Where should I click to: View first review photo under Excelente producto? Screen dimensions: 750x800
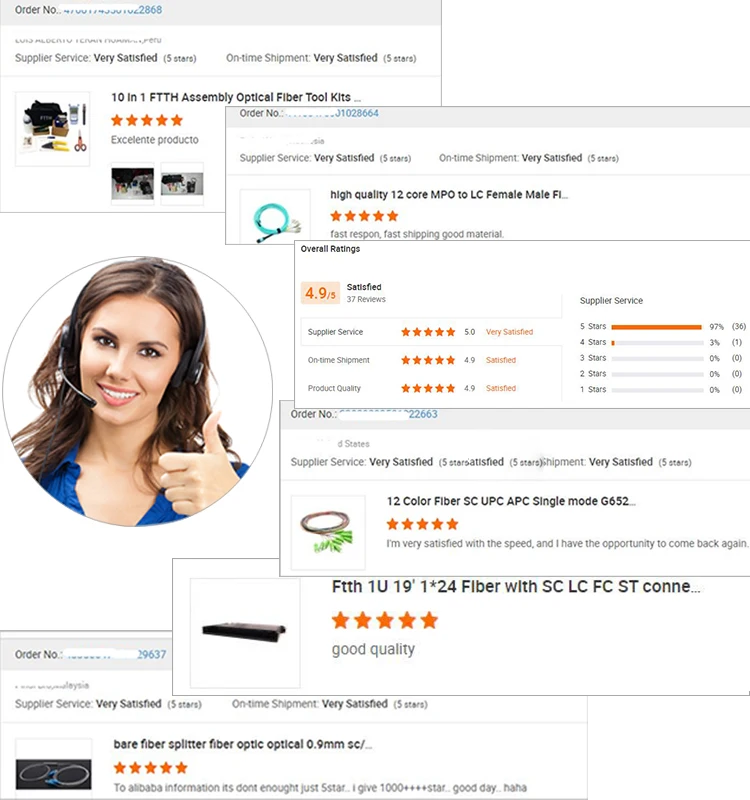[x=133, y=184]
